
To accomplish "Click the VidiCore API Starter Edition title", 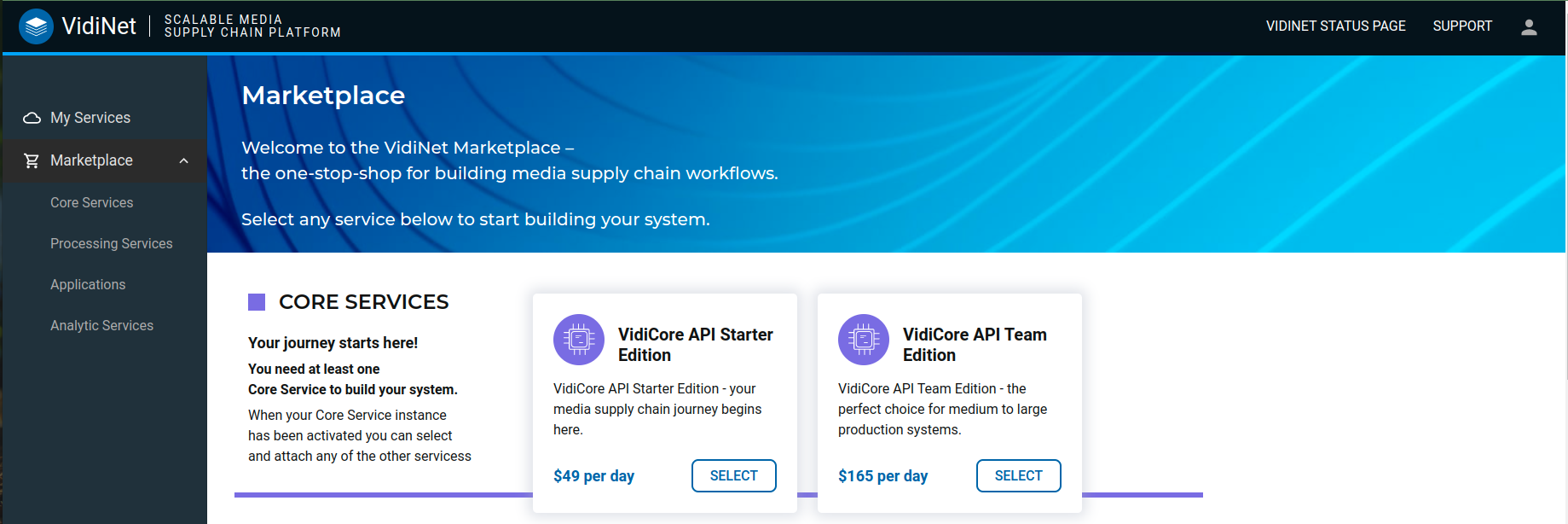I will [x=695, y=345].
